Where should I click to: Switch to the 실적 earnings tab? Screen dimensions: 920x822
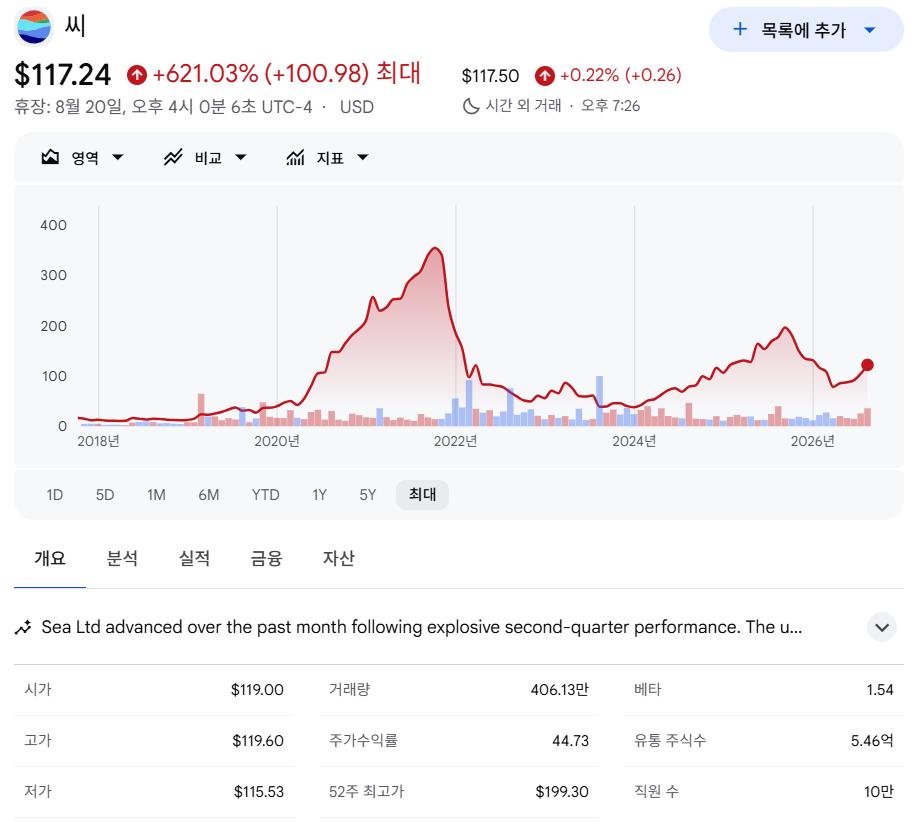[x=194, y=558]
